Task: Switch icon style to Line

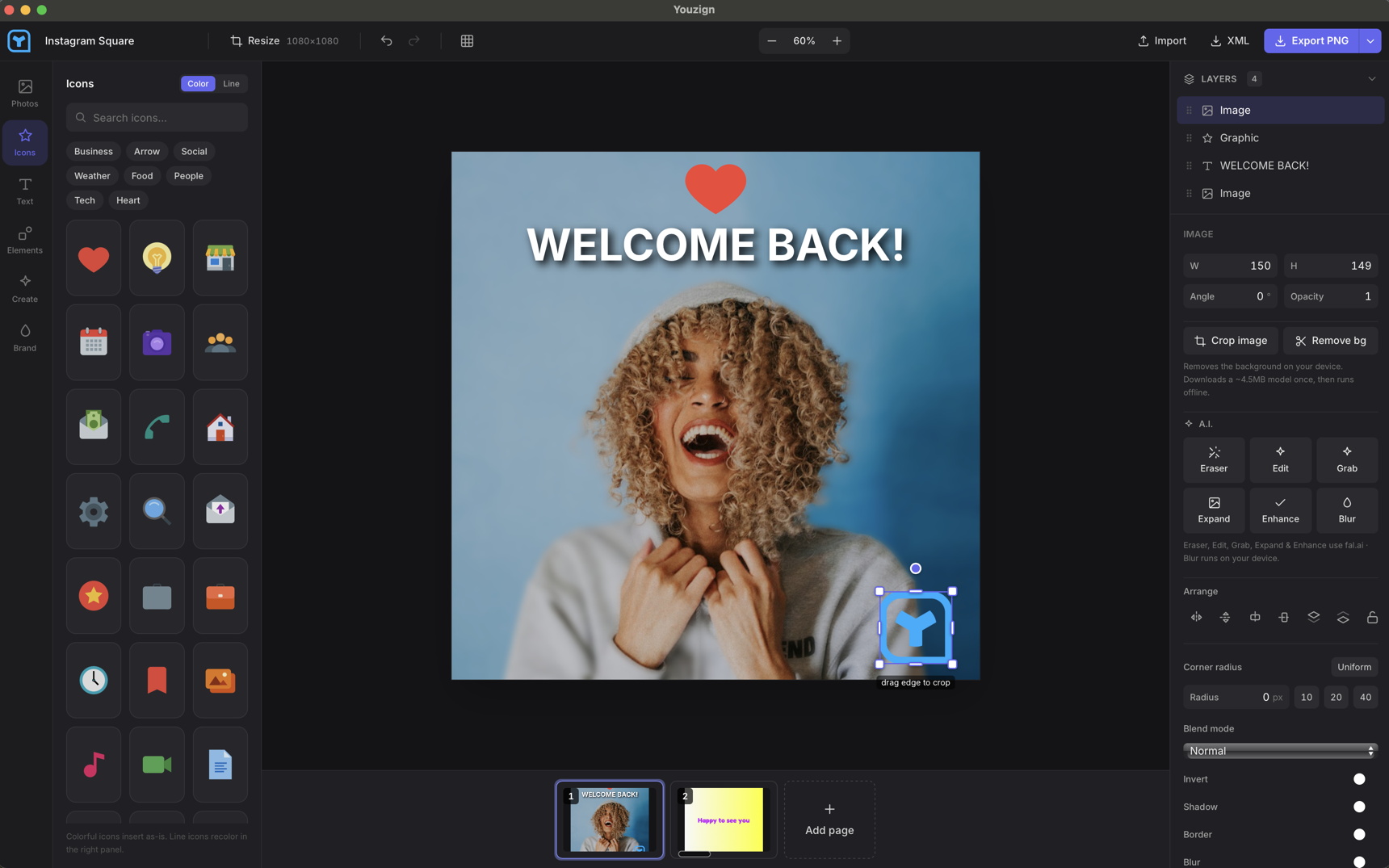Action: 231,84
